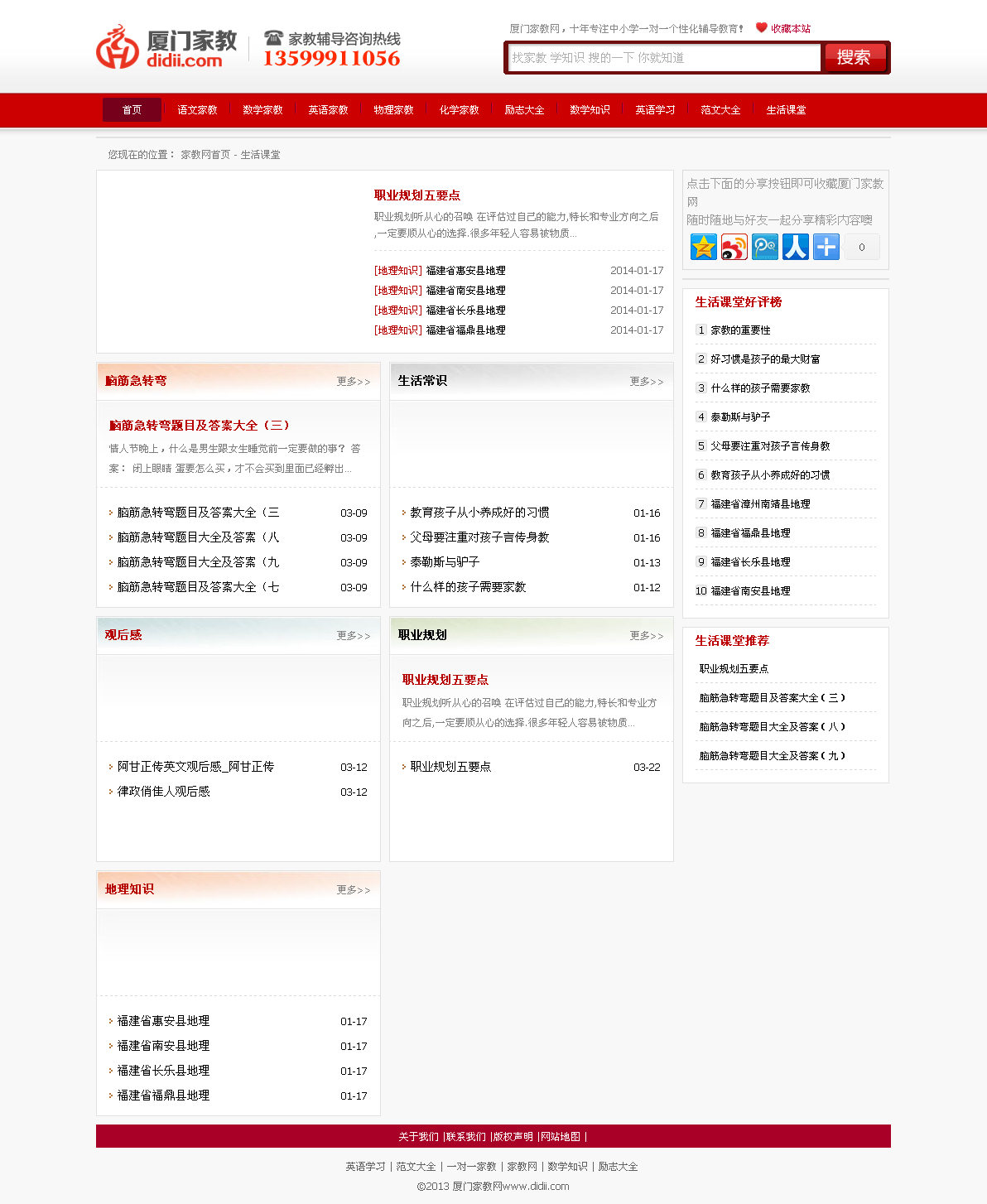Viewport: 987px width, 1204px height.
Task: Open article 教育孩子从小养成好的习惯 in 生活常识
Action: click(479, 513)
